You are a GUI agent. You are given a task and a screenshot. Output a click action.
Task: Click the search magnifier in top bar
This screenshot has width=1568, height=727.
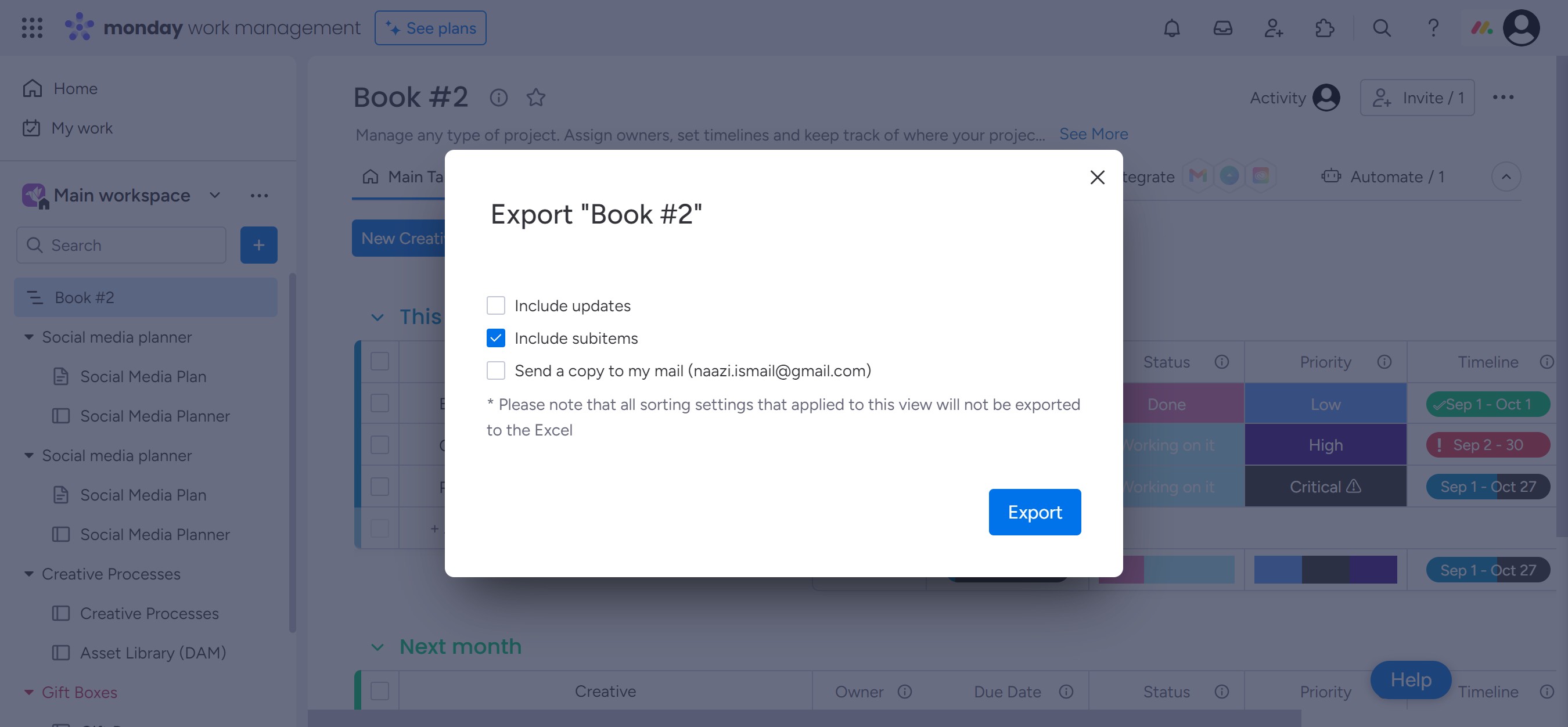(1381, 28)
